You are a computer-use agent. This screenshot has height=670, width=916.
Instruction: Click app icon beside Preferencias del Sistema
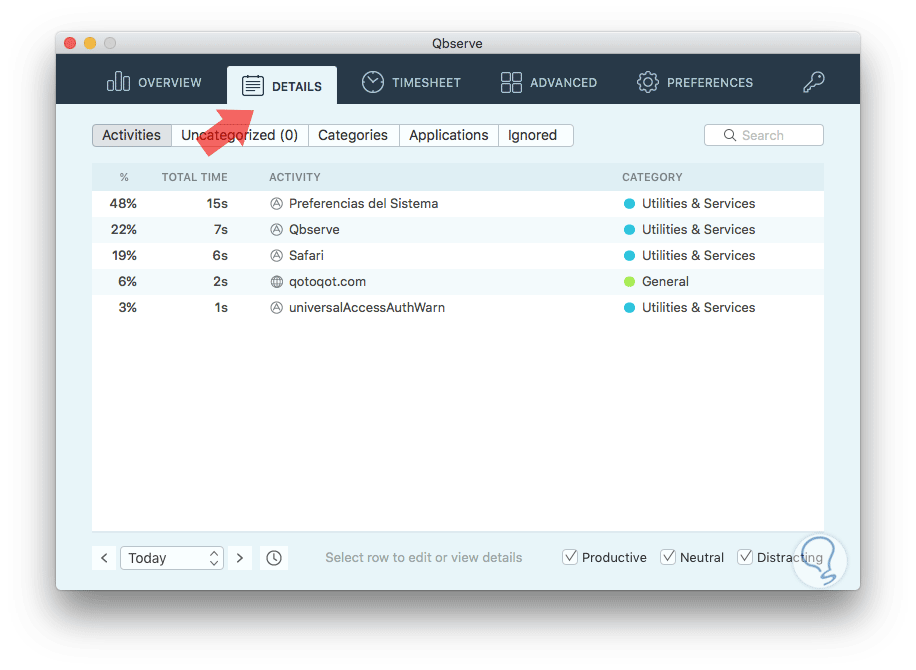coord(276,204)
